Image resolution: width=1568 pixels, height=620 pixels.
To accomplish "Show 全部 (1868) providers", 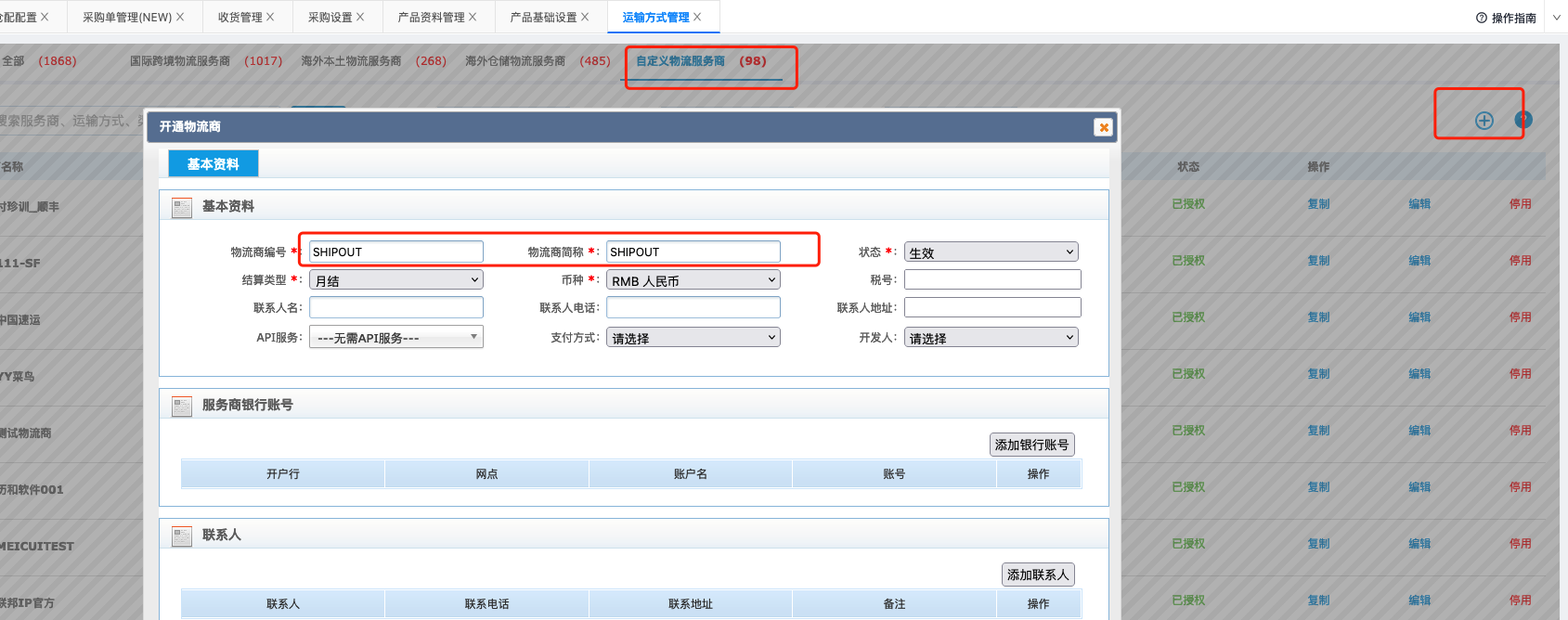I will tap(39, 61).
